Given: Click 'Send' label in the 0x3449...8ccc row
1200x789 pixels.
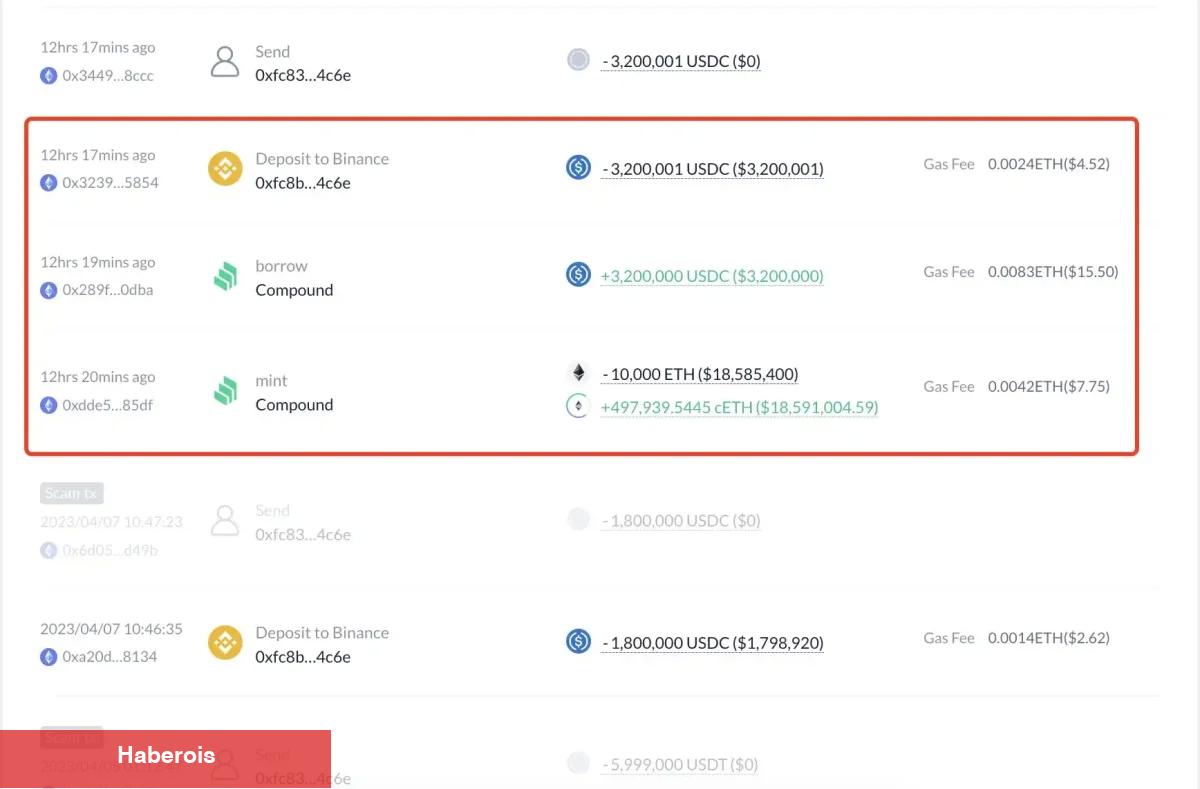Looking at the screenshot, I should (272, 52).
